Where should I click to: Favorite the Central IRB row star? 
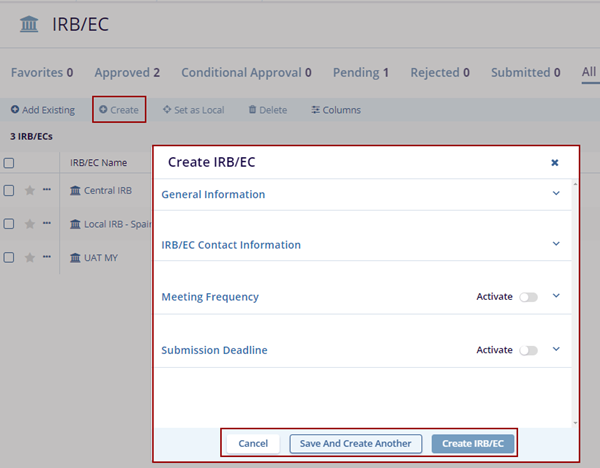[30, 190]
